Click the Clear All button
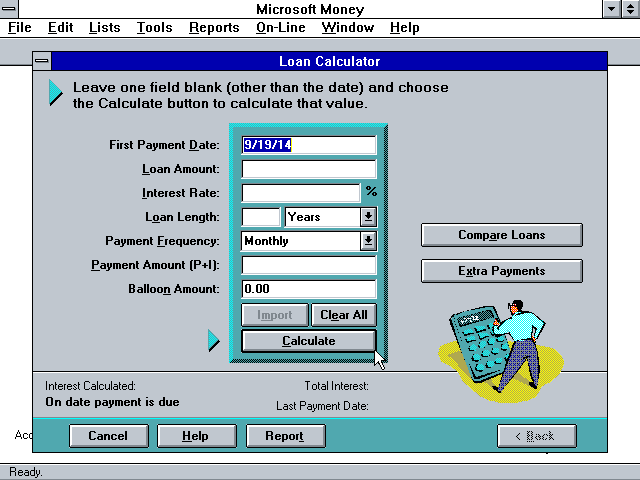The height and width of the screenshot is (480, 640). 343,315
